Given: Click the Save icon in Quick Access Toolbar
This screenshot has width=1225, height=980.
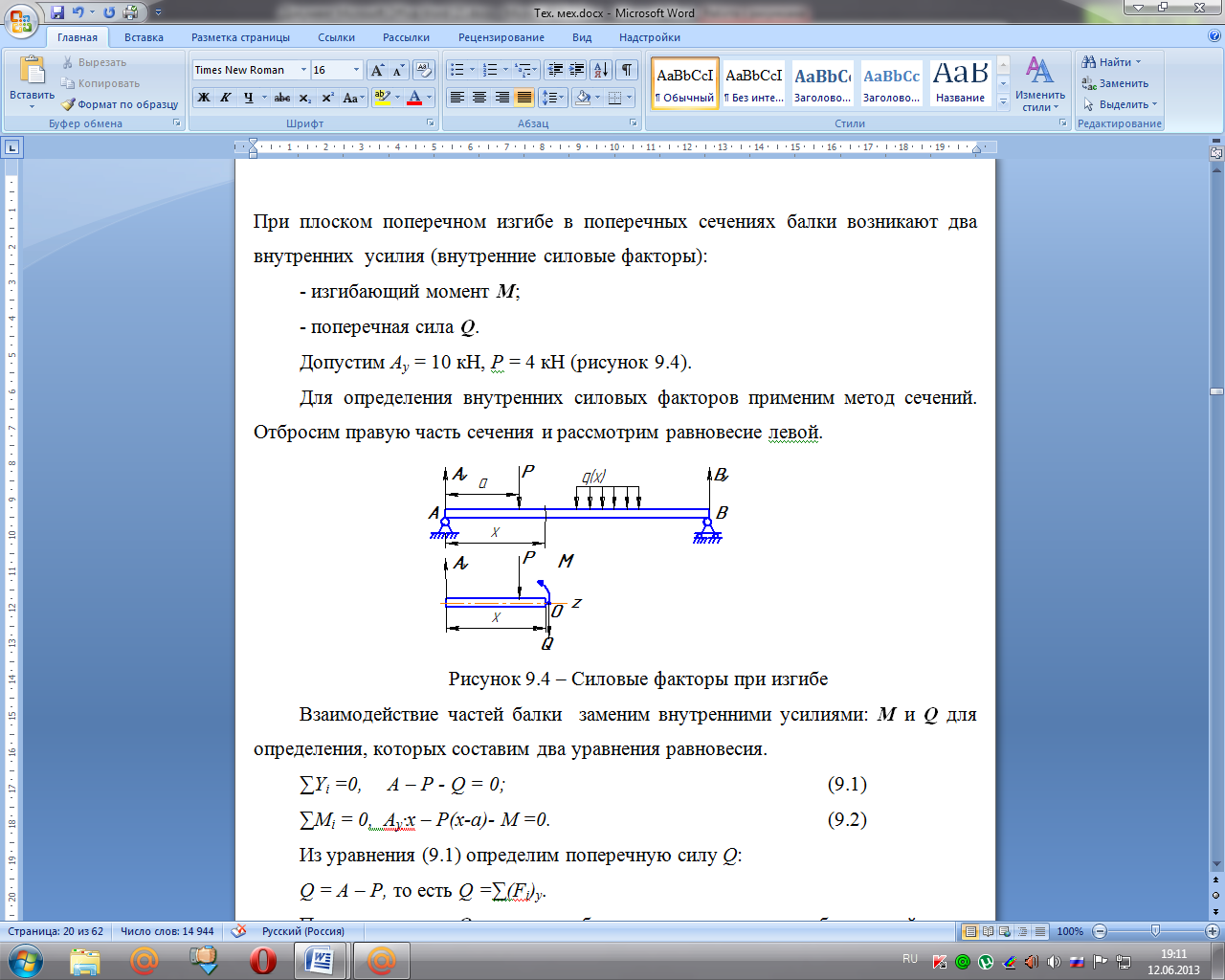Looking at the screenshot, I should (x=57, y=12).
